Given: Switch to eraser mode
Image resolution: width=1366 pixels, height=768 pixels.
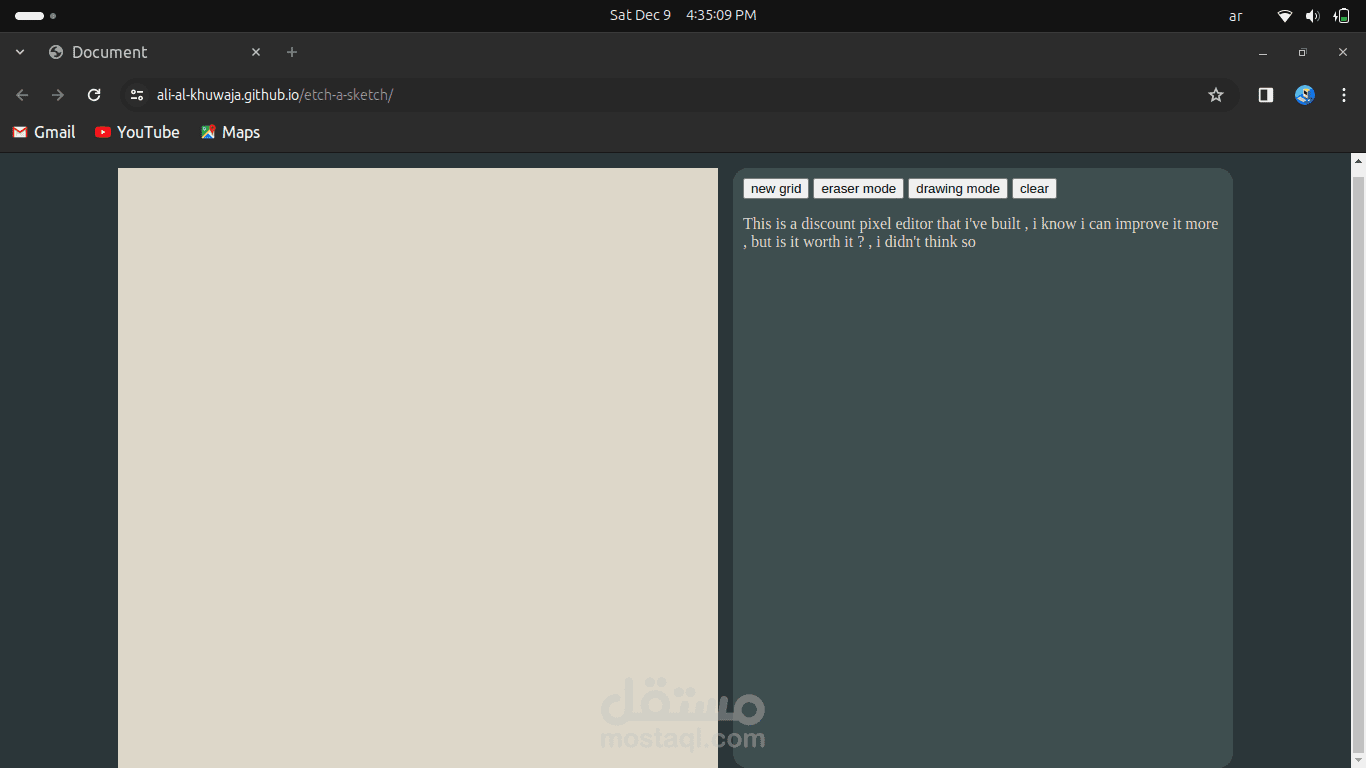Looking at the screenshot, I should pyautogui.click(x=858, y=189).
